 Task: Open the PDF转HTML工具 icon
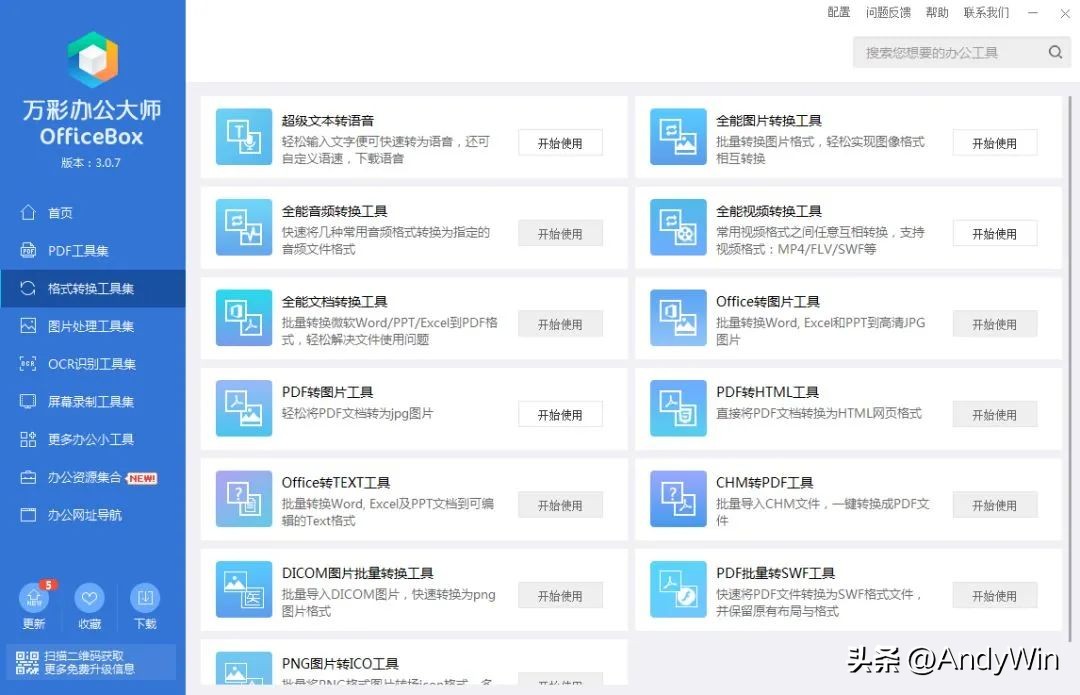678,408
